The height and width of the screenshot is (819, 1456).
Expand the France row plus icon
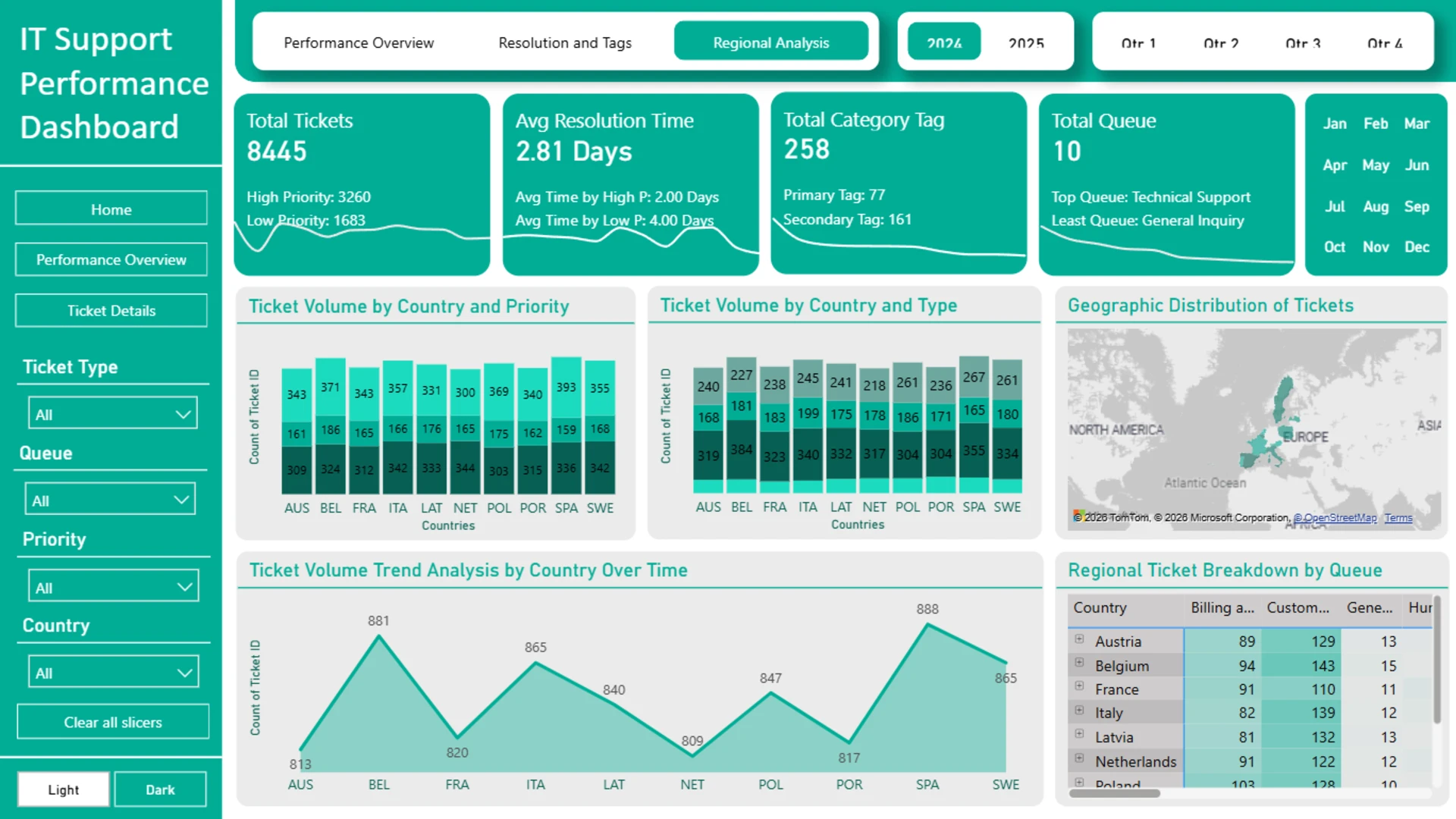point(1079,686)
